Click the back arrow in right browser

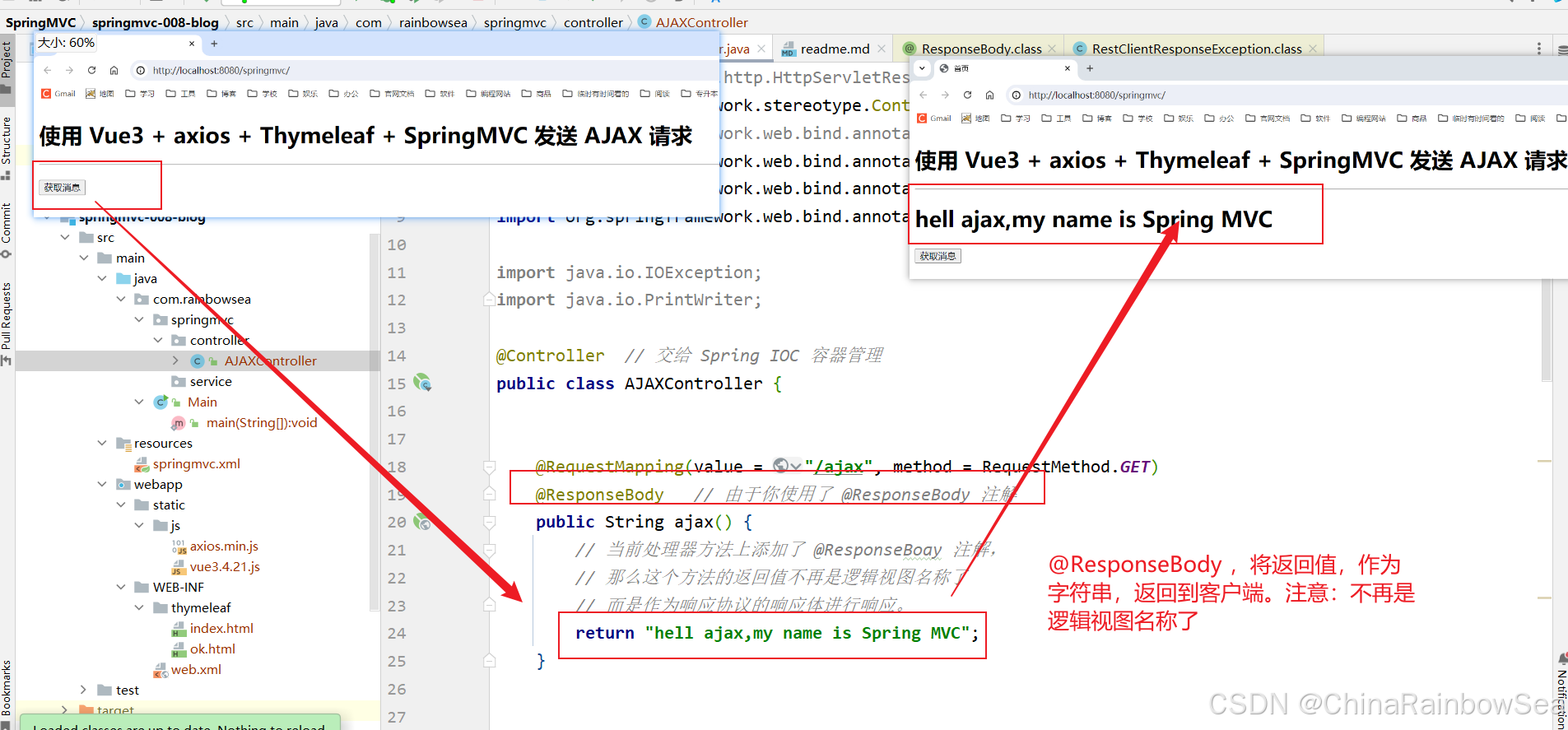924,95
